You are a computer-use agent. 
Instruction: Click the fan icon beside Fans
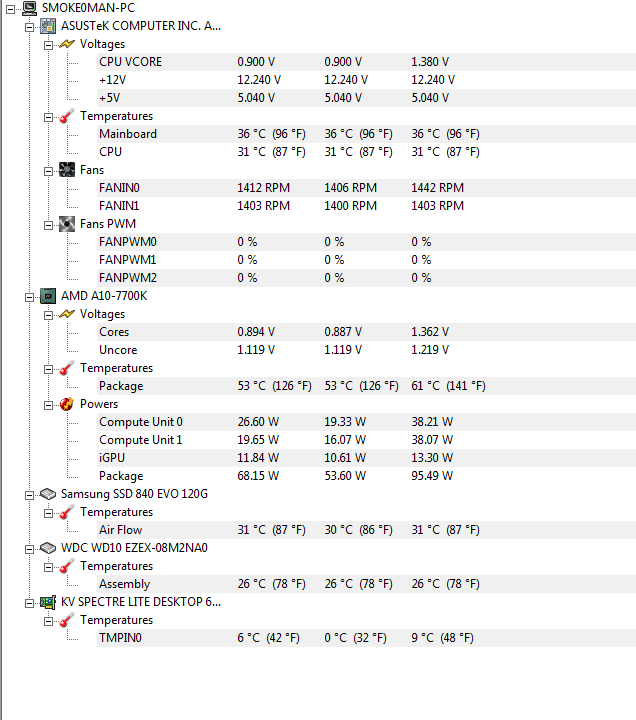pos(67,170)
